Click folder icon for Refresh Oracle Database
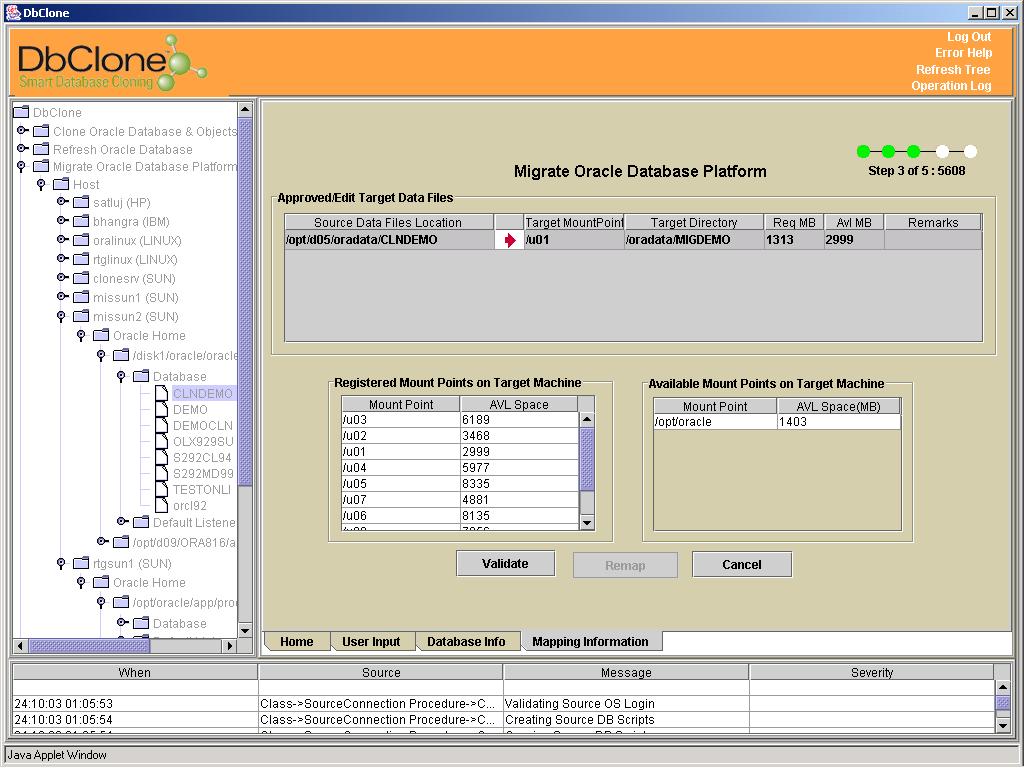Screen dimensions: 1024x768 41,149
